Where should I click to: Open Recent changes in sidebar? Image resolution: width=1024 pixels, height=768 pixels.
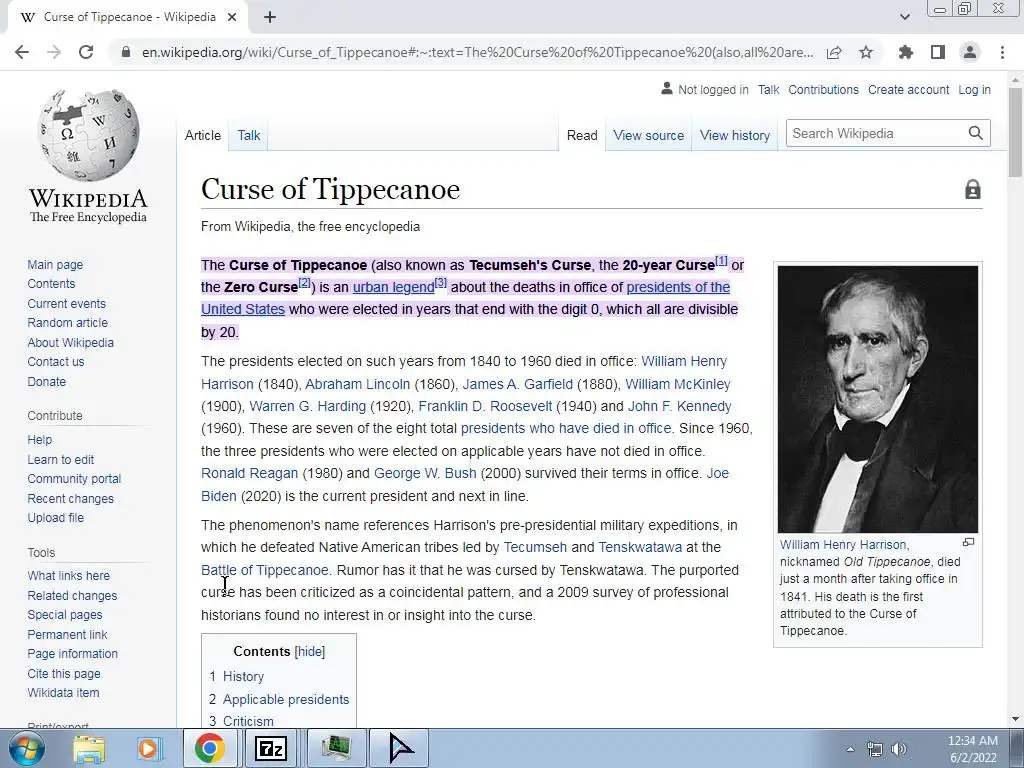click(71, 498)
